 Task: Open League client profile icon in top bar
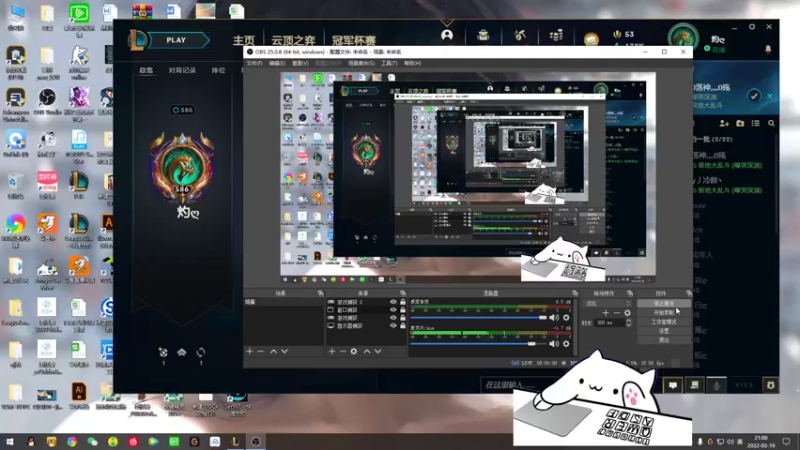click(x=447, y=35)
